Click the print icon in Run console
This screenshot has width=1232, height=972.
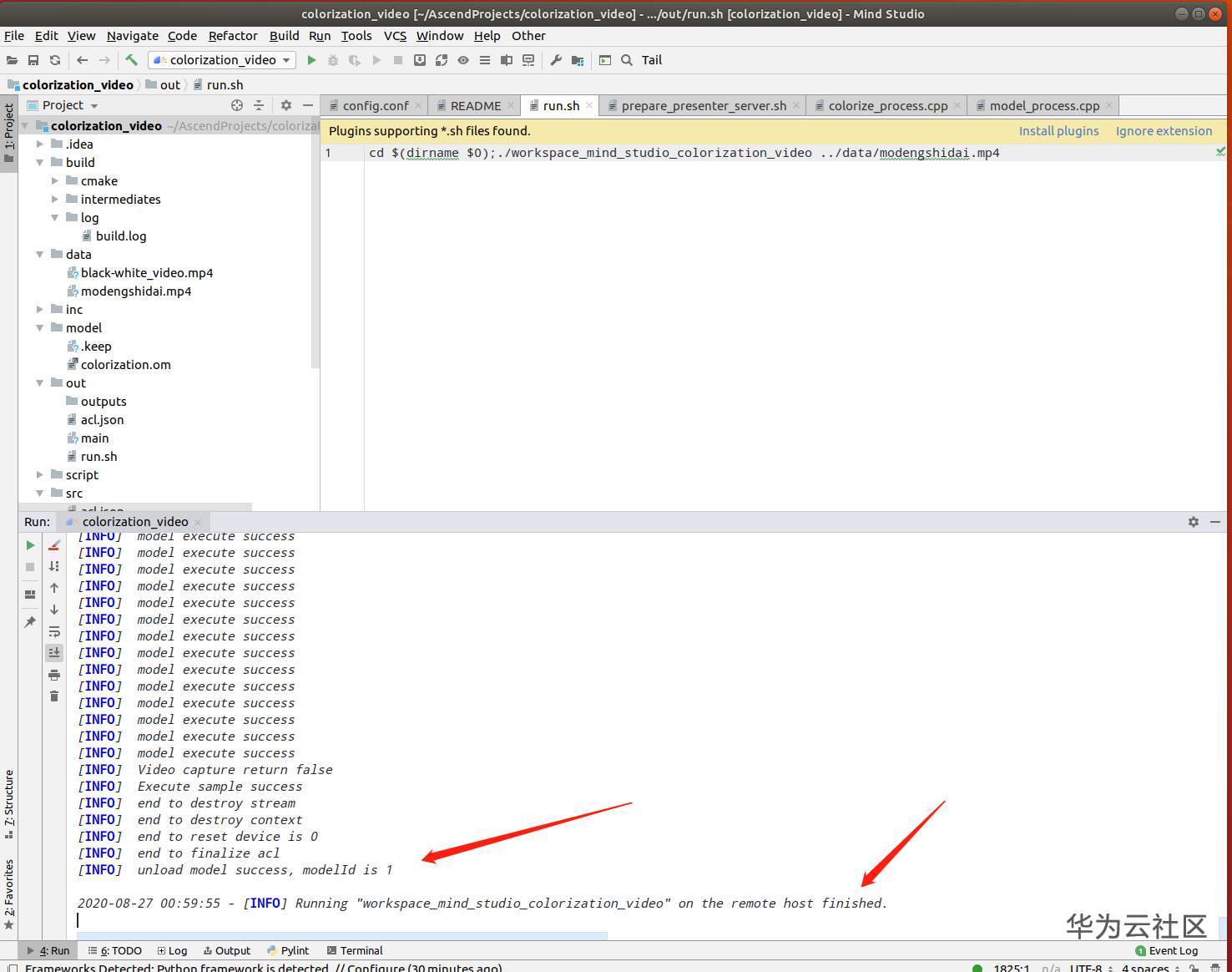(54, 675)
